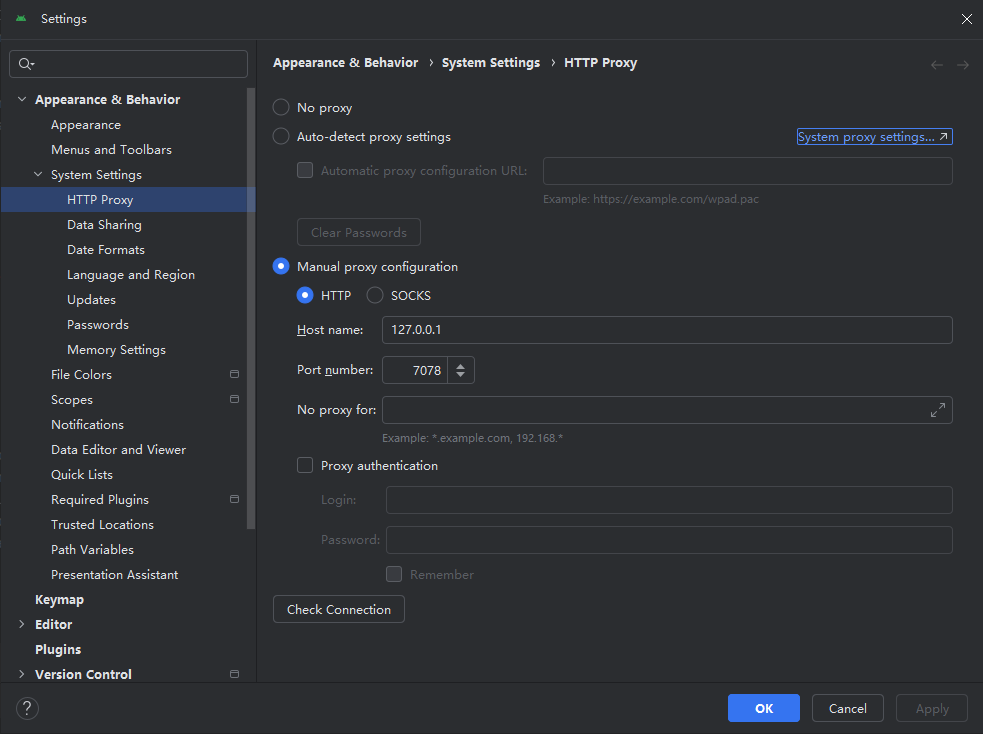
Task: Select the SOCKS proxy type
Action: (375, 295)
